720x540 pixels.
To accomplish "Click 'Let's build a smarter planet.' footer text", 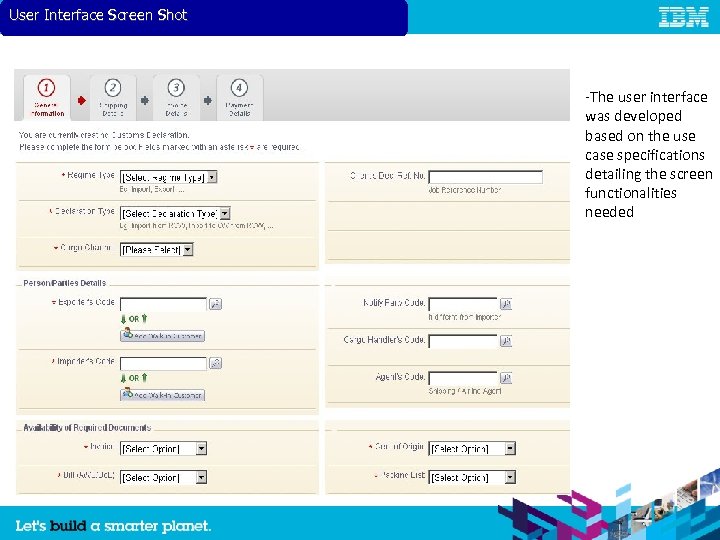I will [x=113, y=526].
